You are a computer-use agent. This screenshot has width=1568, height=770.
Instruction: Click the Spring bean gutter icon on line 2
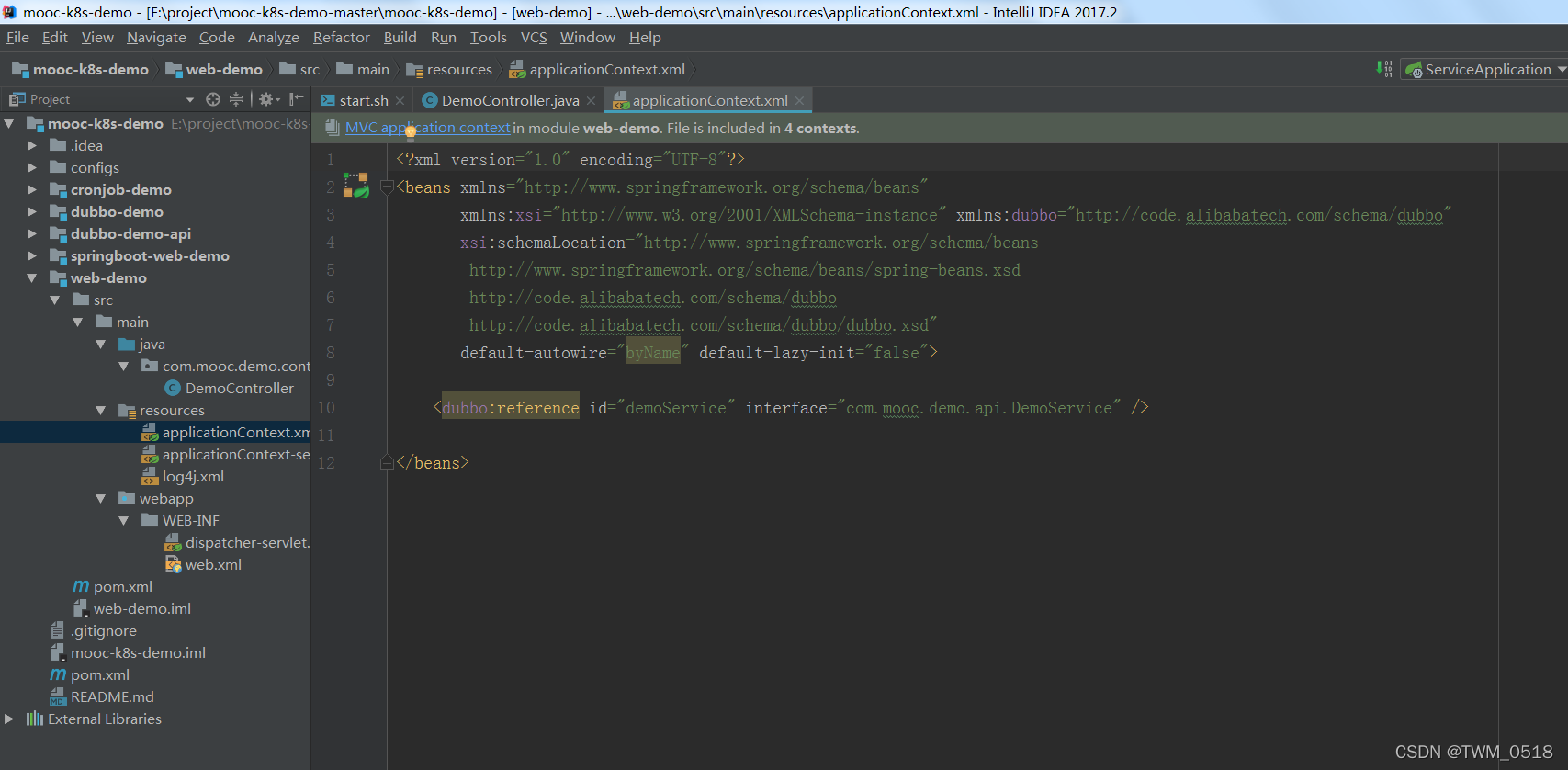(355, 186)
